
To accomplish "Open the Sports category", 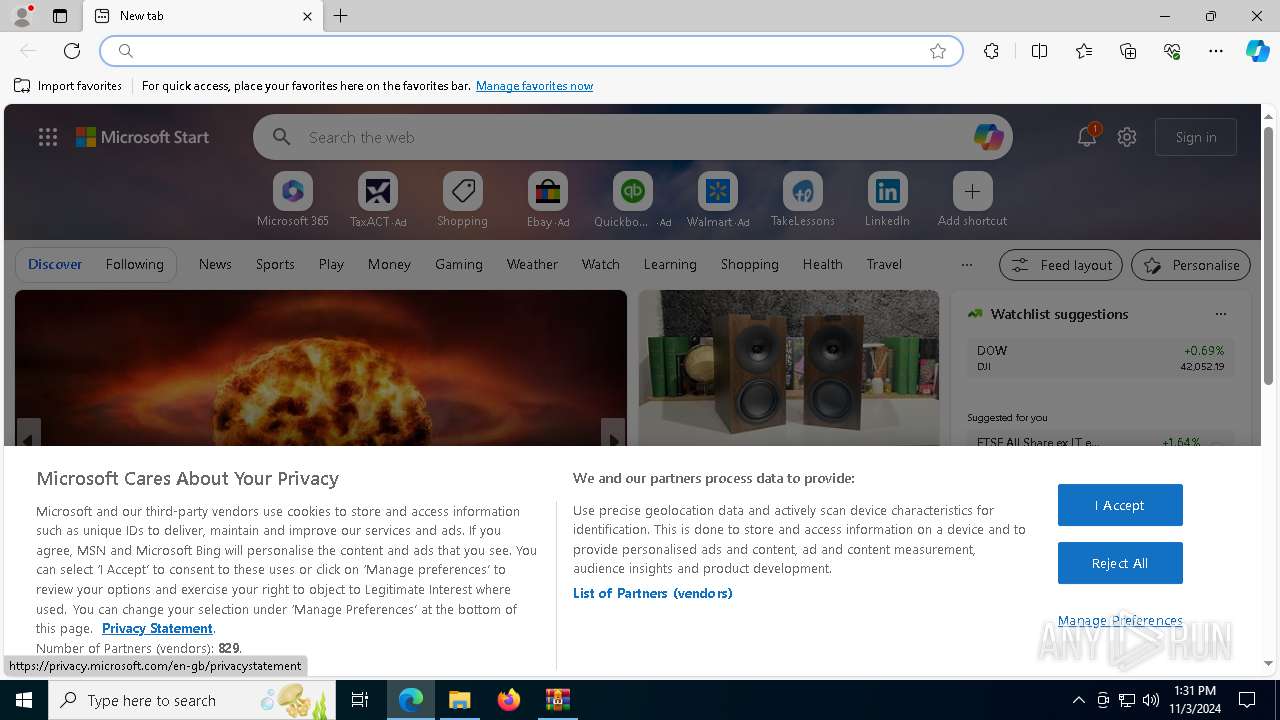I will [x=275, y=264].
